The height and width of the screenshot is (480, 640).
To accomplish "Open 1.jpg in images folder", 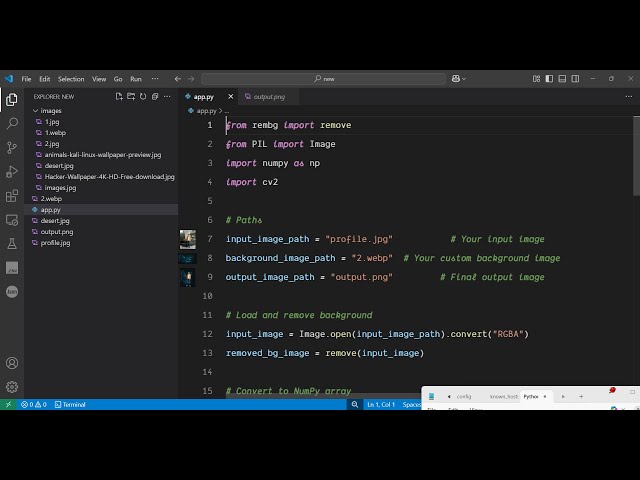I will click(52, 122).
